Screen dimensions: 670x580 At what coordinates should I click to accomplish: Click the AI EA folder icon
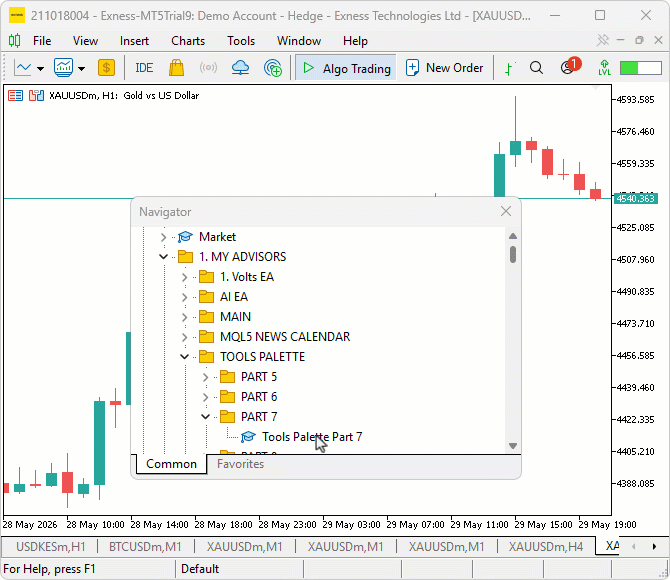[206, 297]
